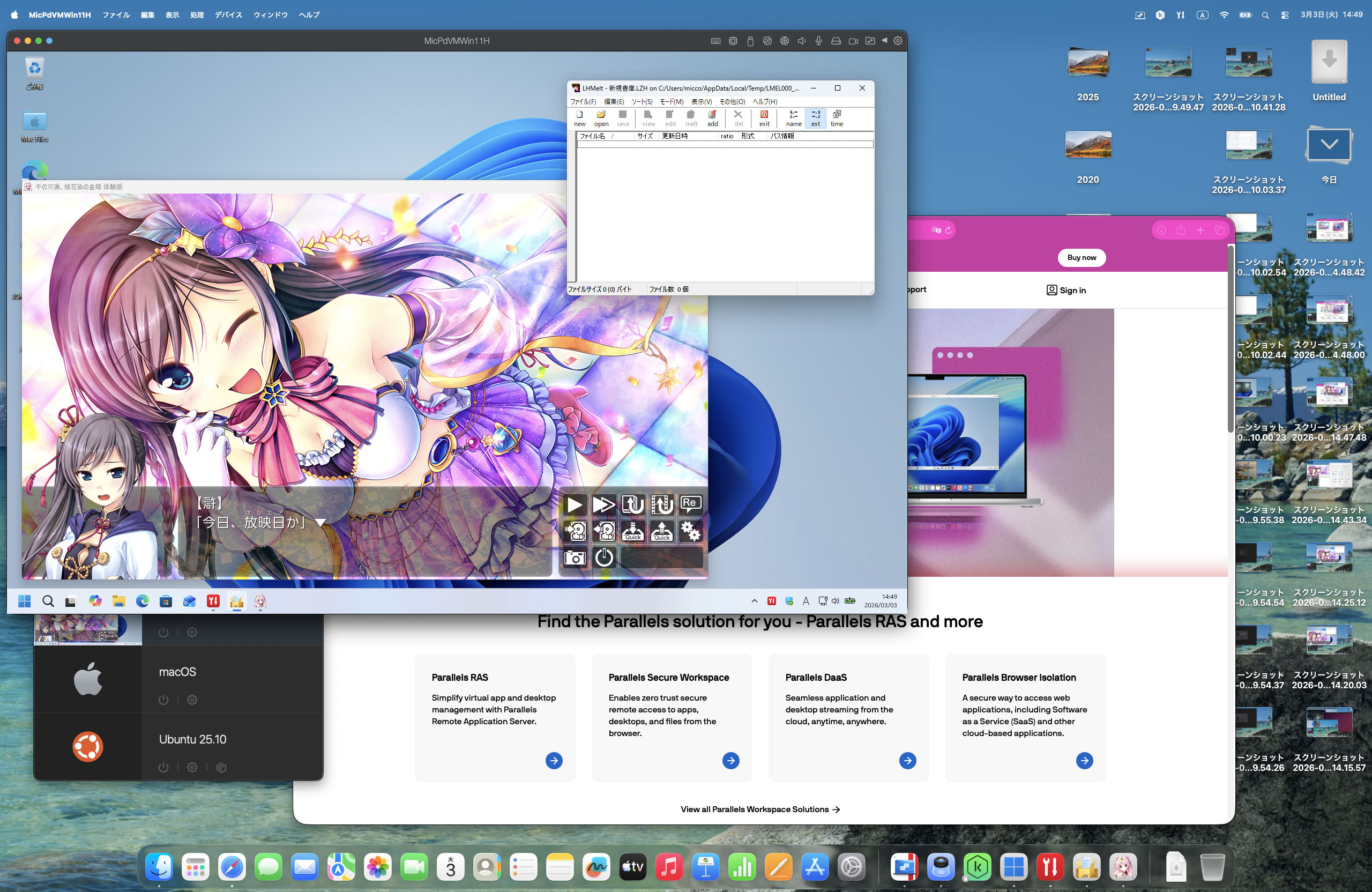The height and width of the screenshot is (892, 1372).
Task: Expand the 今日 desktop stack chevron
Action: pyautogui.click(x=1329, y=145)
